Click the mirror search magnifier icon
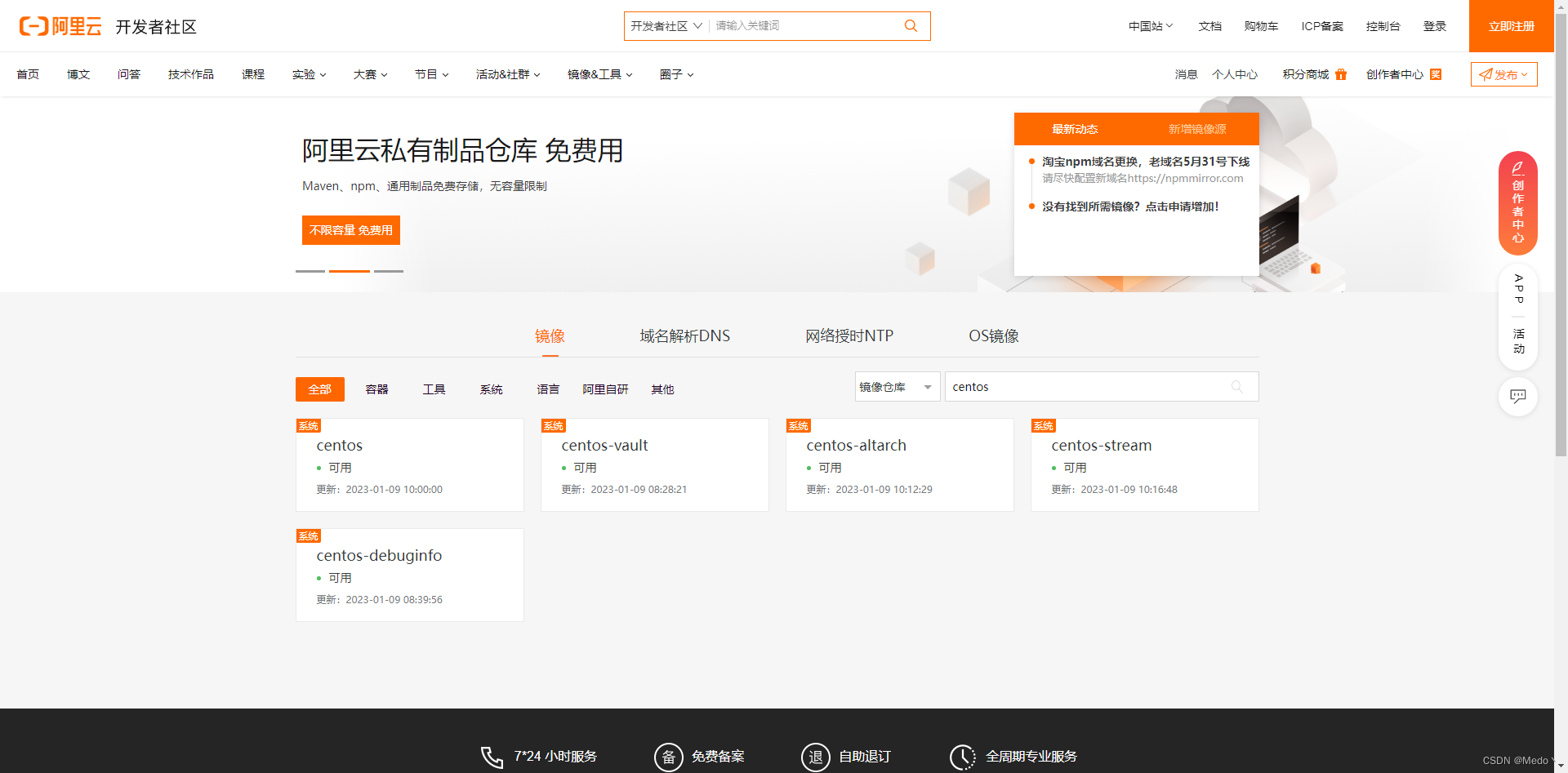This screenshot has width=1568, height=773. [1237, 387]
